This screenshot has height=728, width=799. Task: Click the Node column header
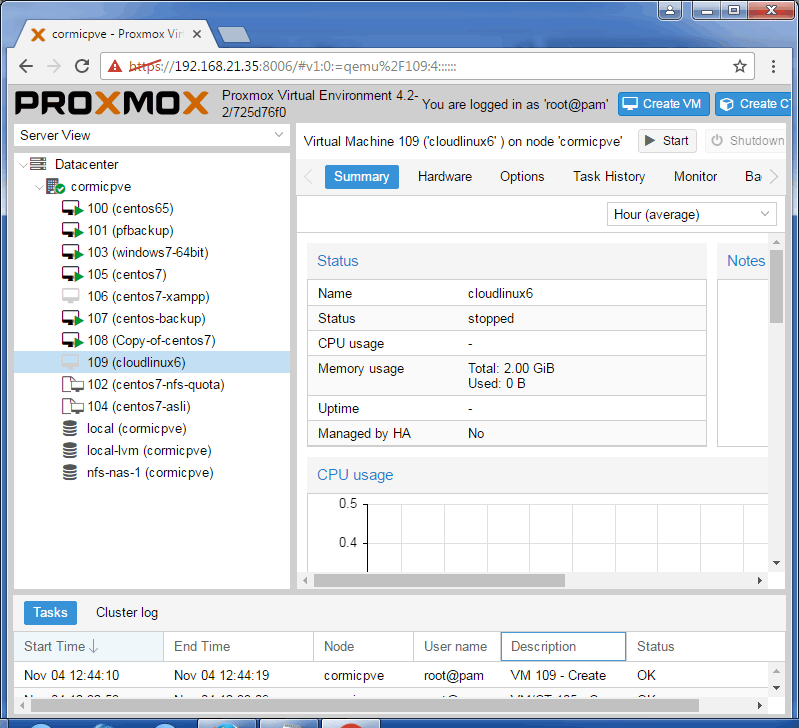pos(363,646)
